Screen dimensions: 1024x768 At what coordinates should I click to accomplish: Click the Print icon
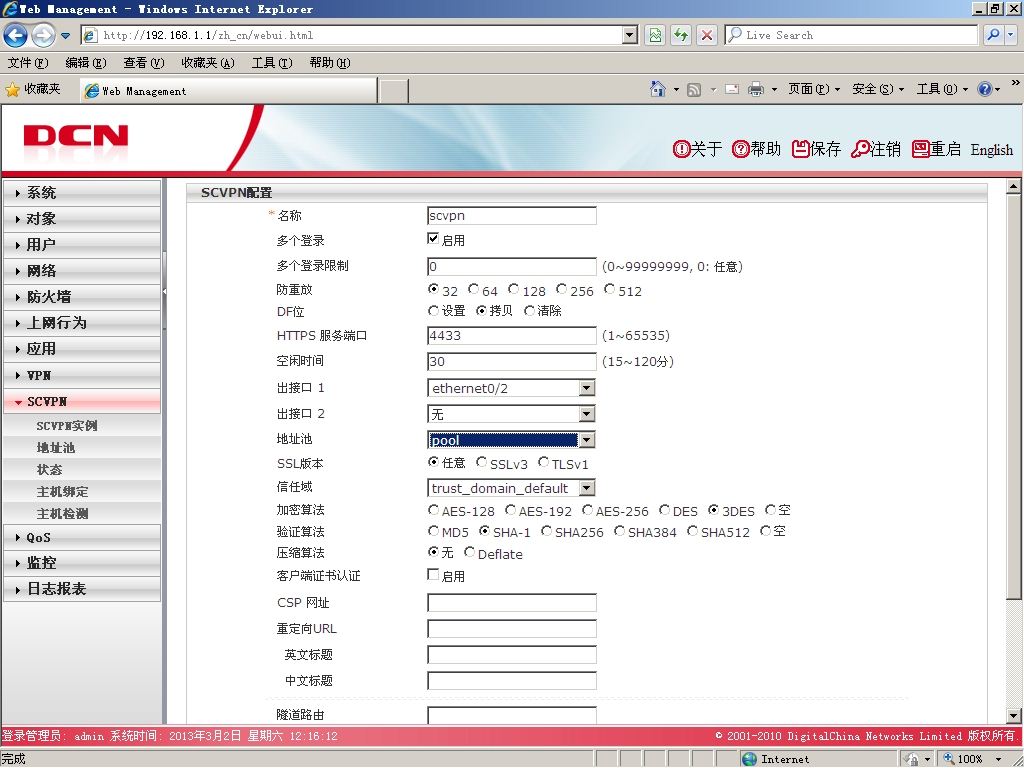(756, 89)
